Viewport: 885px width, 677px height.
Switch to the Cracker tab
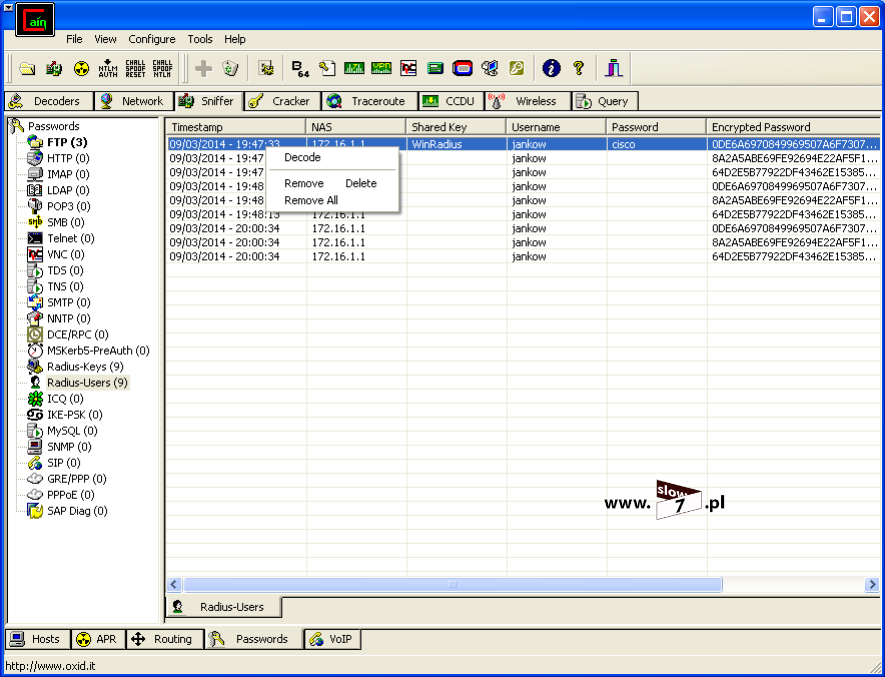(x=282, y=101)
